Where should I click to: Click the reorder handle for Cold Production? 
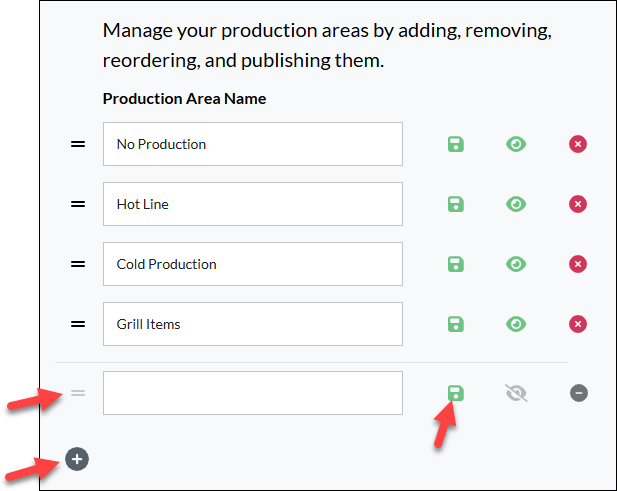point(78,264)
